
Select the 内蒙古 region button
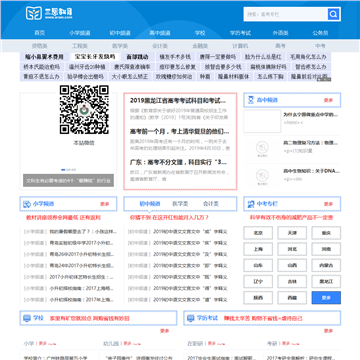click(x=326, y=265)
